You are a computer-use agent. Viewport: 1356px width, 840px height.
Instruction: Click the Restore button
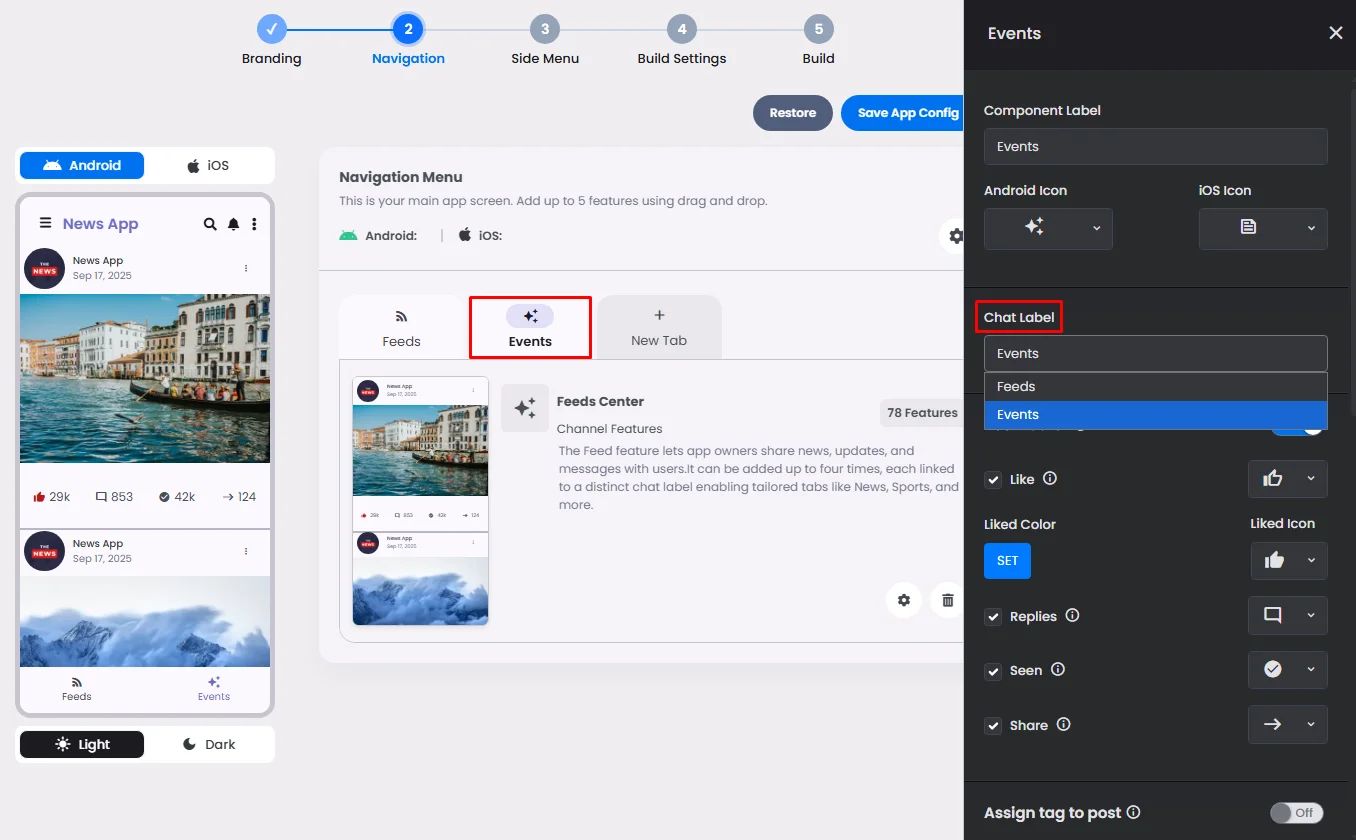[x=792, y=113]
